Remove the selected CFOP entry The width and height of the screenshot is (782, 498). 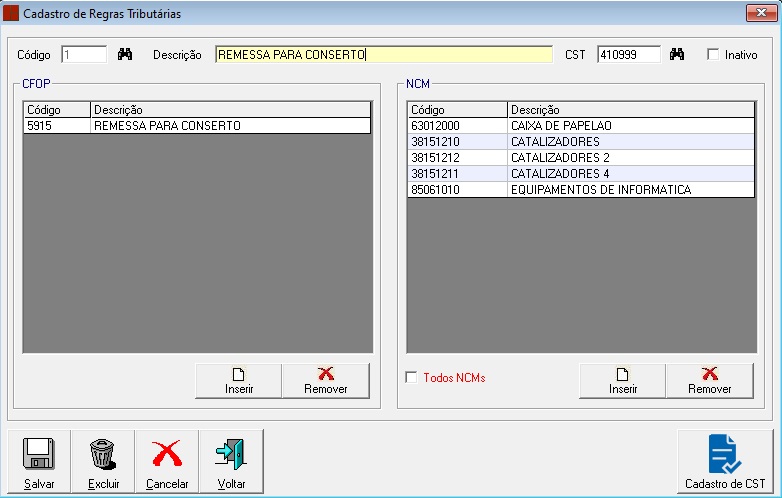[x=325, y=380]
